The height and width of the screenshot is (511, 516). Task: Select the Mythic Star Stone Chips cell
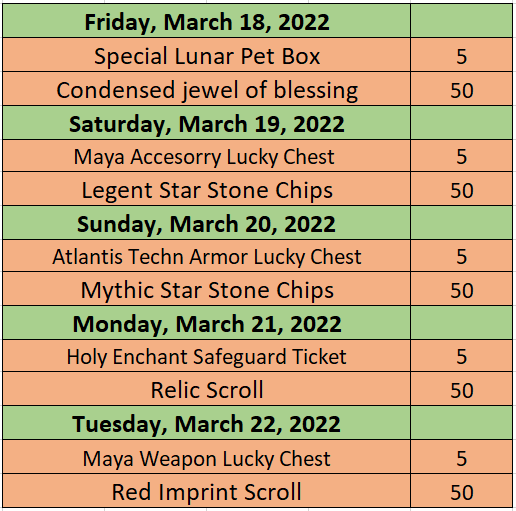(x=207, y=289)
